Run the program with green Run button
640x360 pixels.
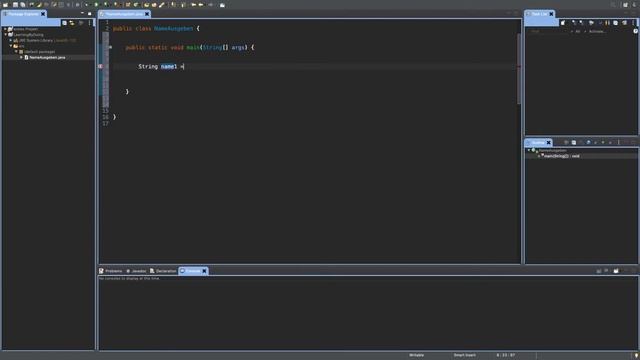96,5
